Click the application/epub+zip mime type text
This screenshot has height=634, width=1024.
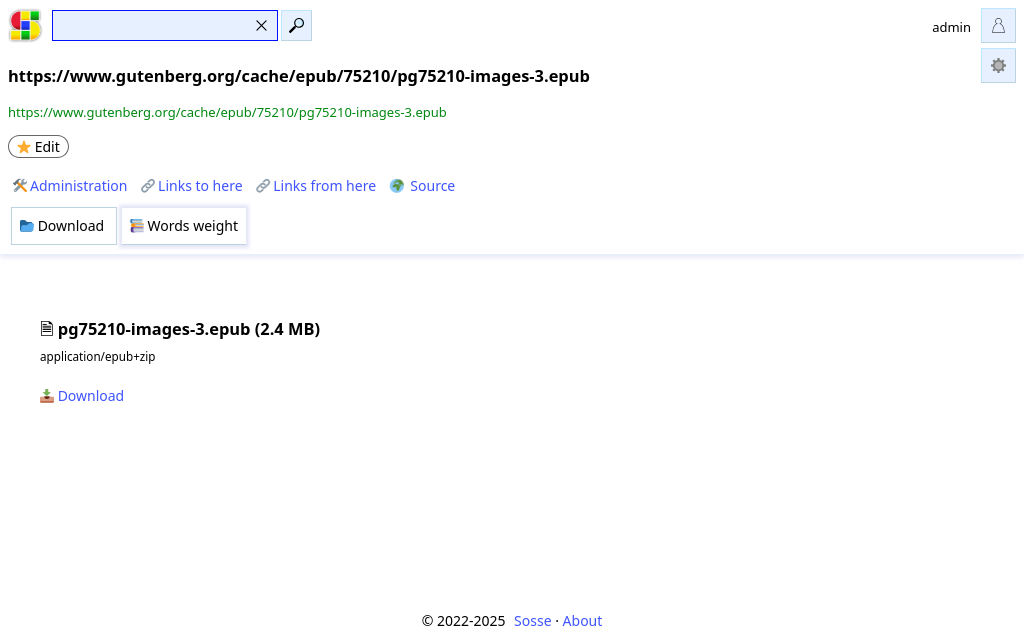[x=97, y=357]
